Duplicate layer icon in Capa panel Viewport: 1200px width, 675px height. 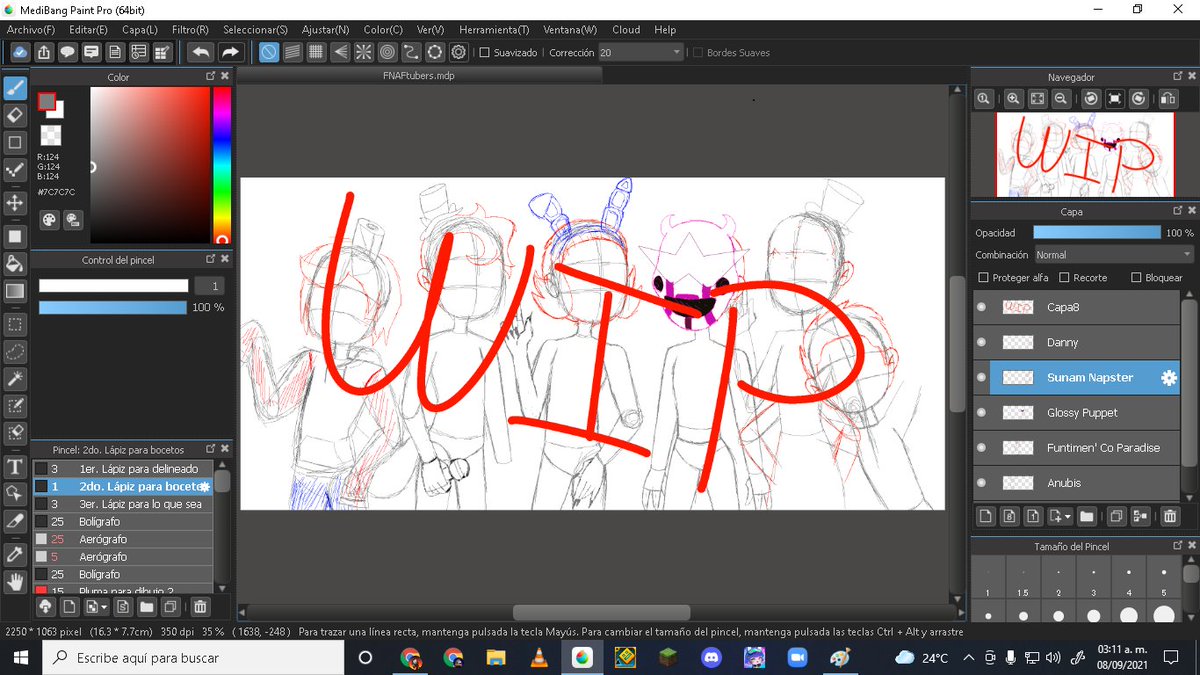pyautogui.click(x=1117, y=516)
